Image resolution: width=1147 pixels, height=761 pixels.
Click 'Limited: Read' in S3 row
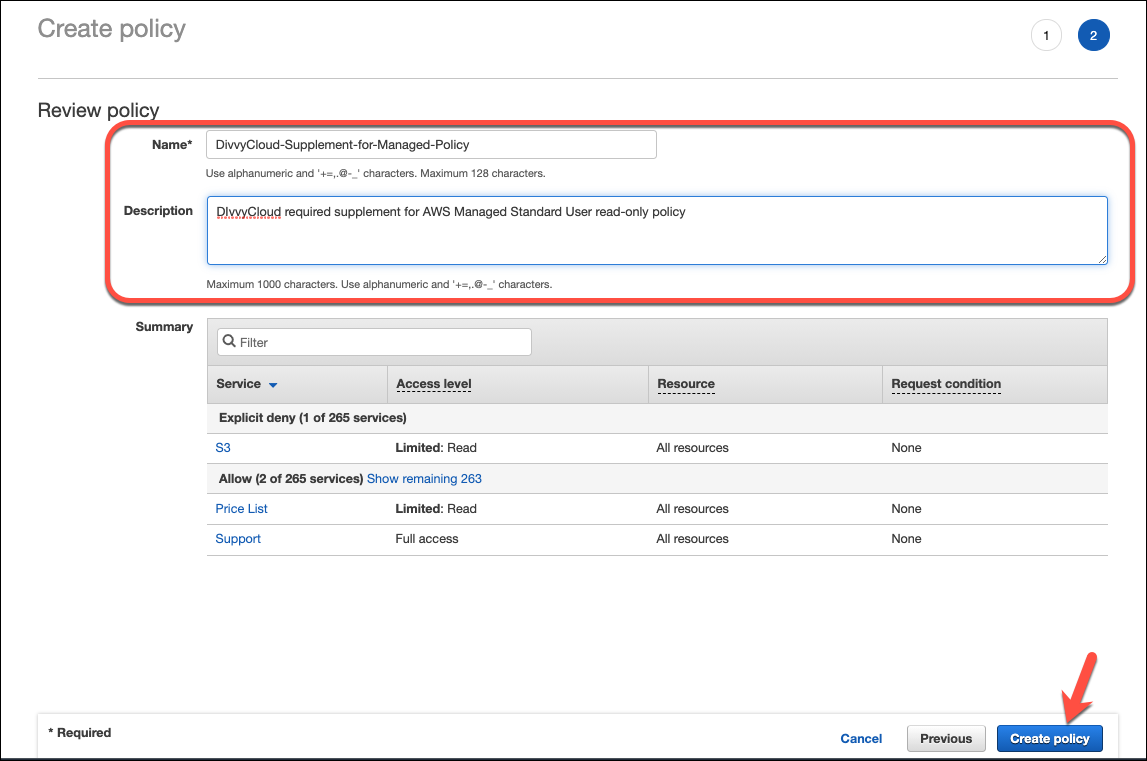(436, 447)
